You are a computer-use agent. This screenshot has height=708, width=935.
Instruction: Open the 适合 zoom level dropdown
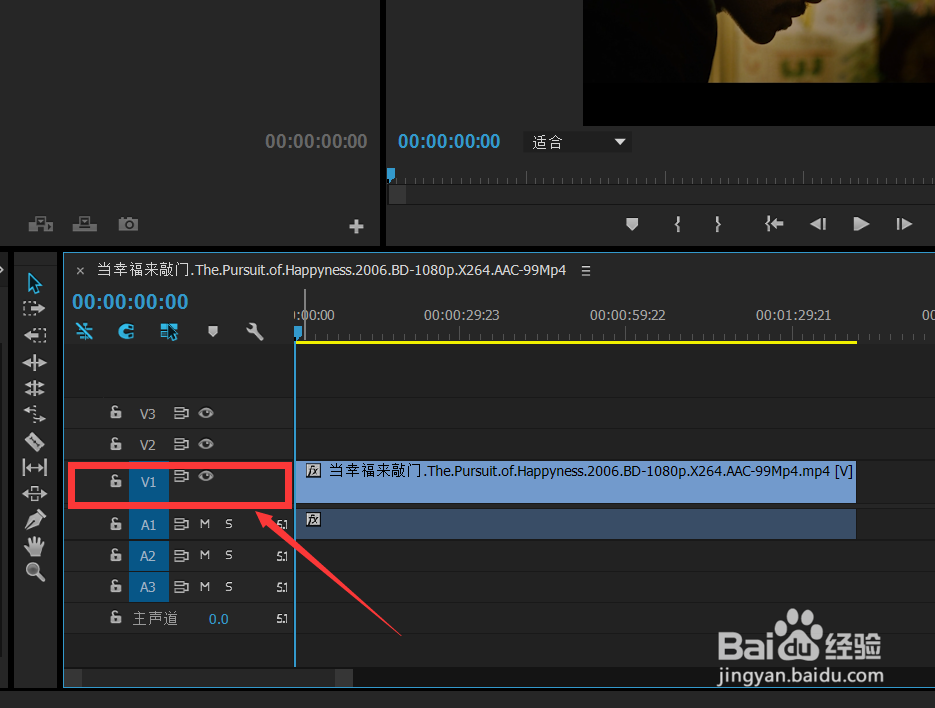577,142
